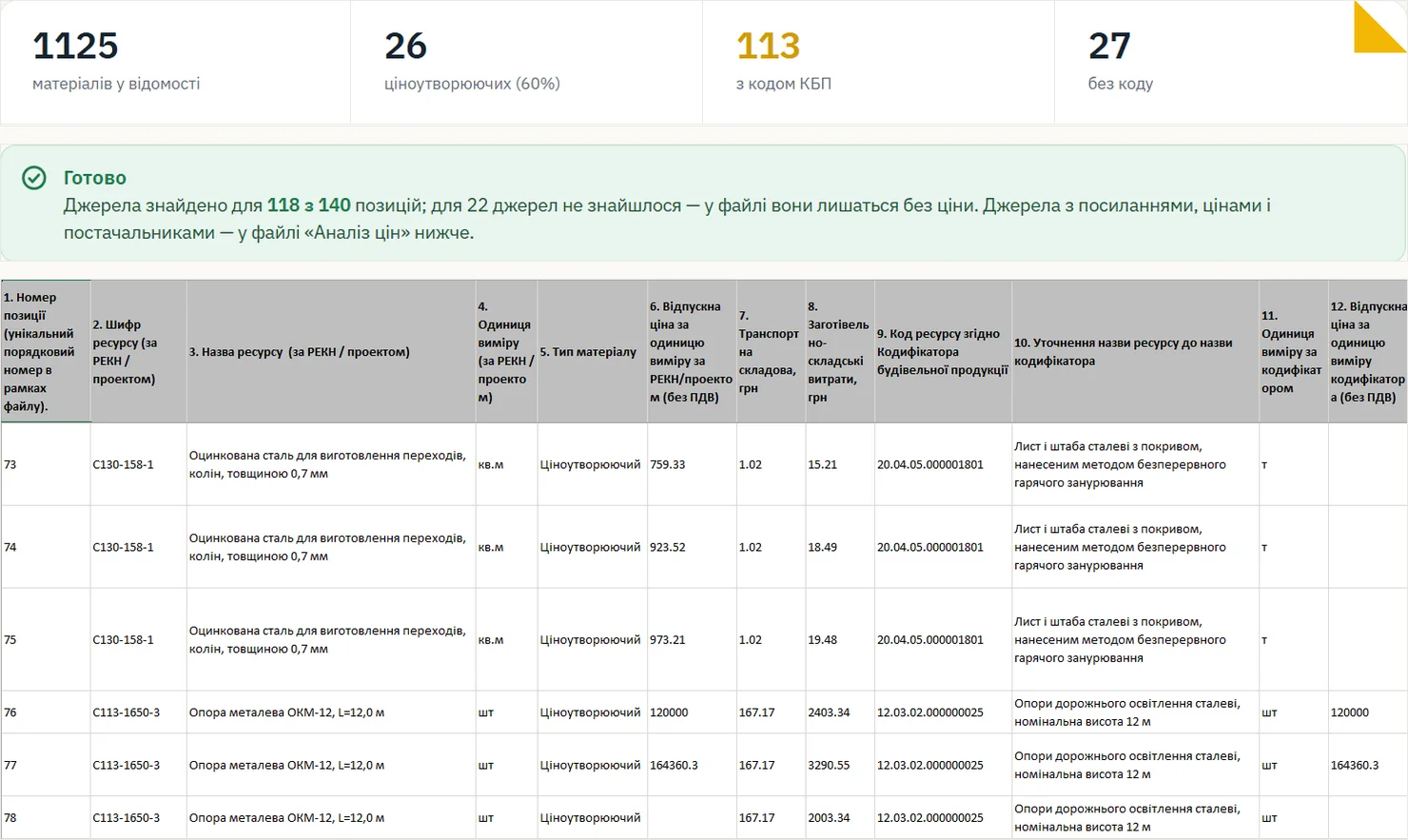Open the "113 з кодом КБП" stat card

878,62
